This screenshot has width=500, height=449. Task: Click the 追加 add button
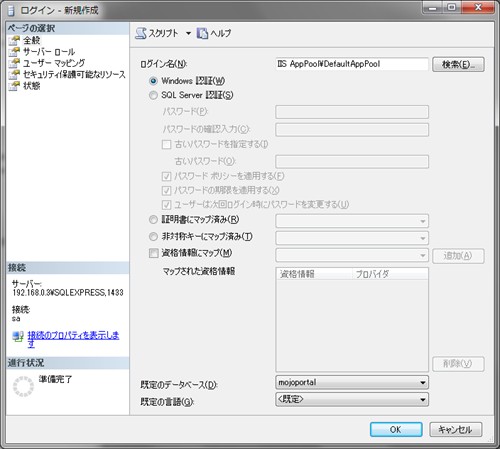pyautogui.click(x=458, y=256)
